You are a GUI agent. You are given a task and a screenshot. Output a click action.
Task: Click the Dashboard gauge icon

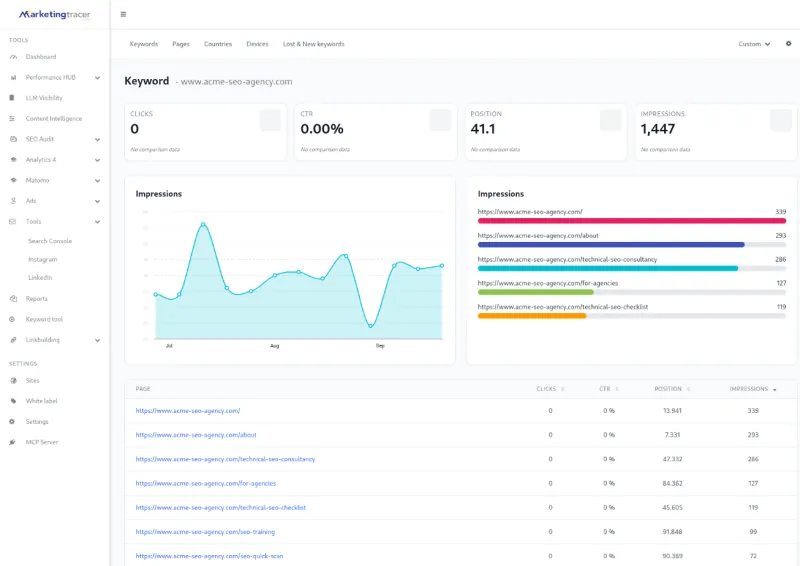point(13,57)
